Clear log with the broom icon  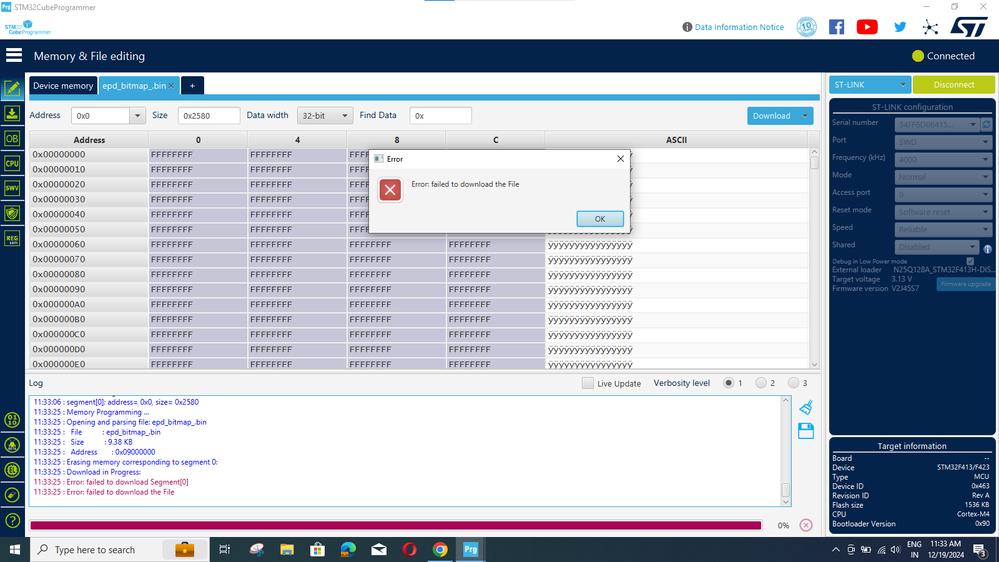click(x=806, y=407)
